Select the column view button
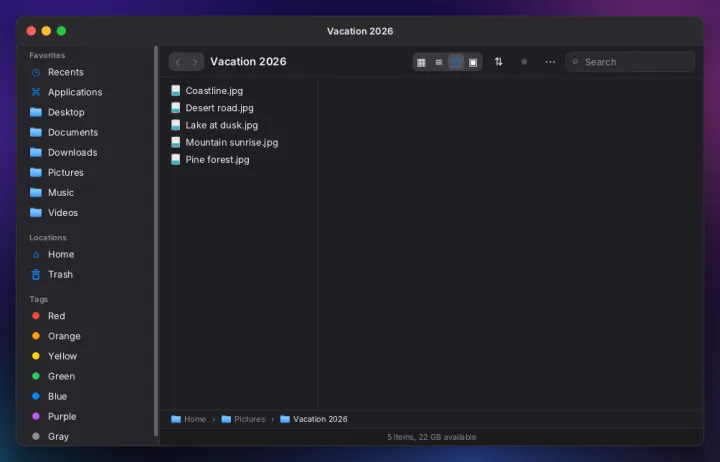Image resolution: width=720 pixels, height=462 pixels. 456,62
